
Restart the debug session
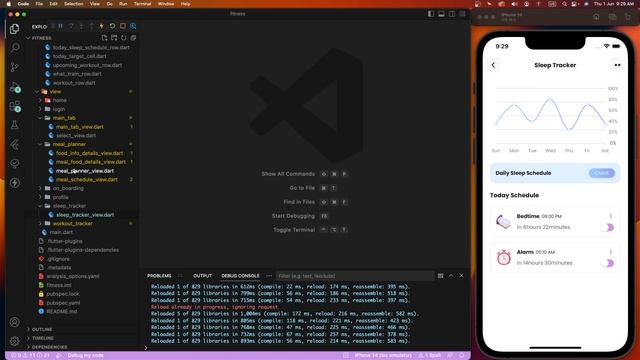click(x=112, y=26)
